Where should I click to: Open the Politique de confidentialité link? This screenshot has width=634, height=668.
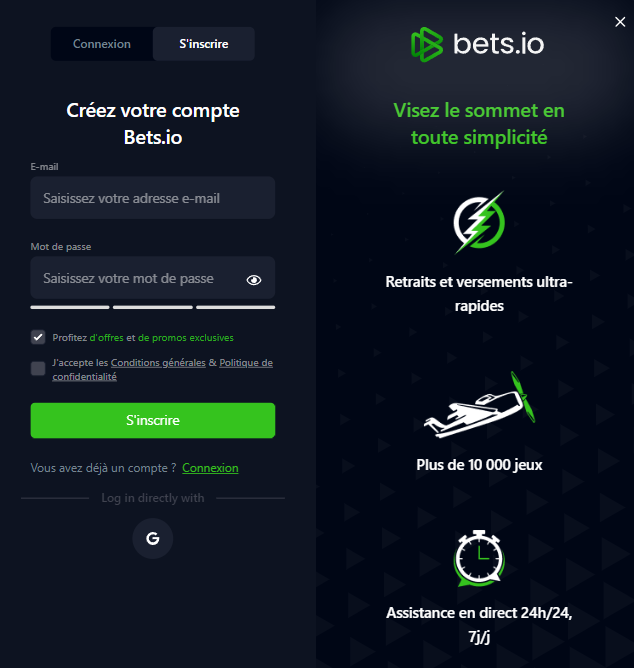coord(162,369)
